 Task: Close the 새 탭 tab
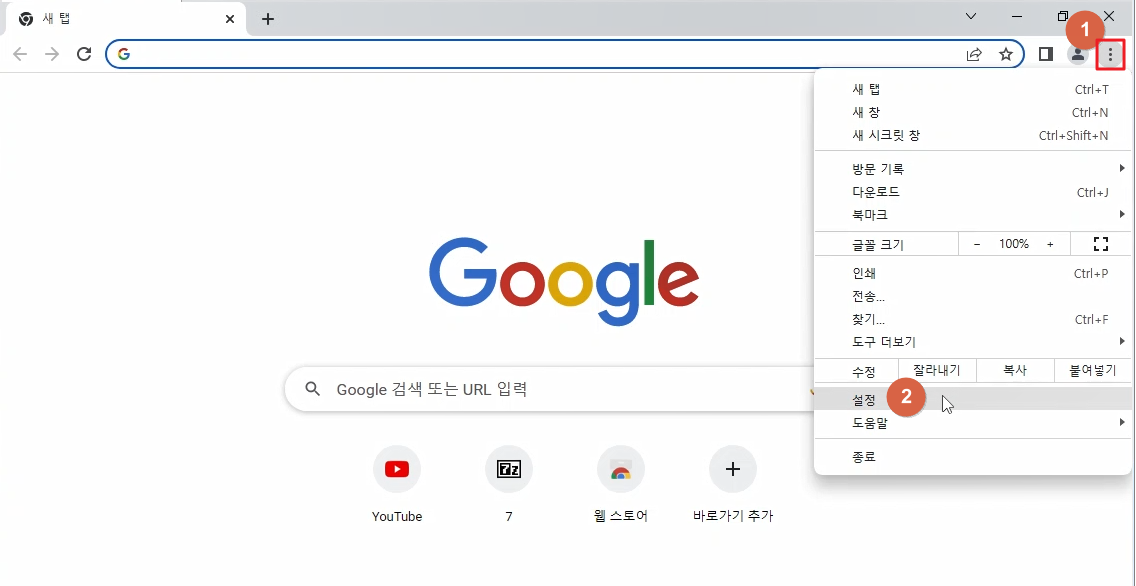(x=230, y=19)
